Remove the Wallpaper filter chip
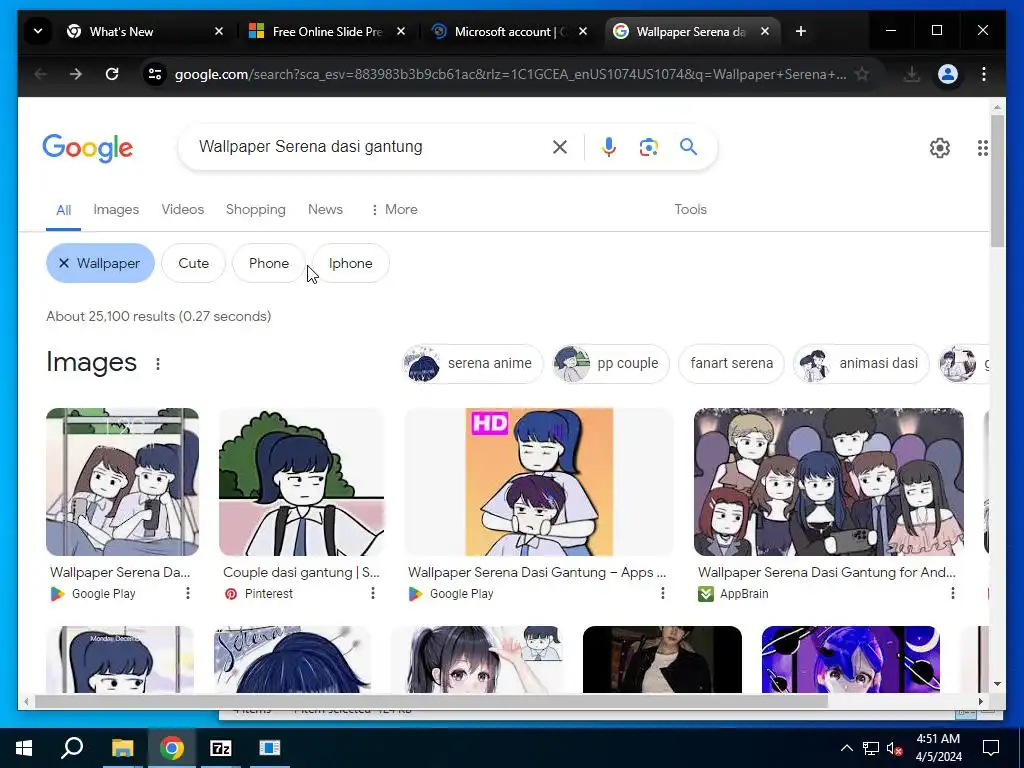This screenshot has width=1024, height=768. 100,263
